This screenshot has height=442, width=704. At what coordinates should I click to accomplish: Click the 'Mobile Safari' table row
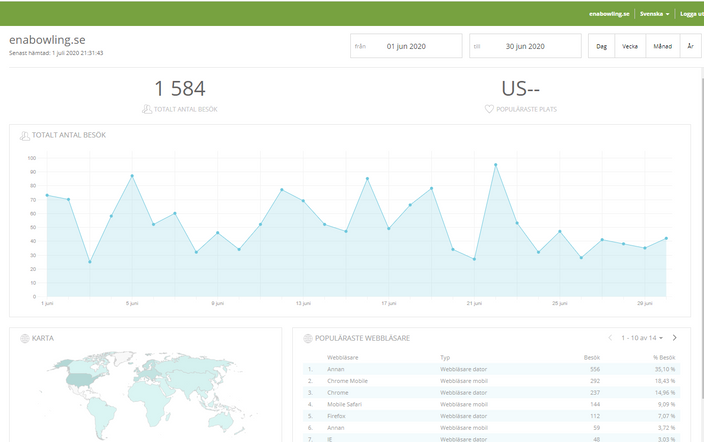tap(491, 404)
